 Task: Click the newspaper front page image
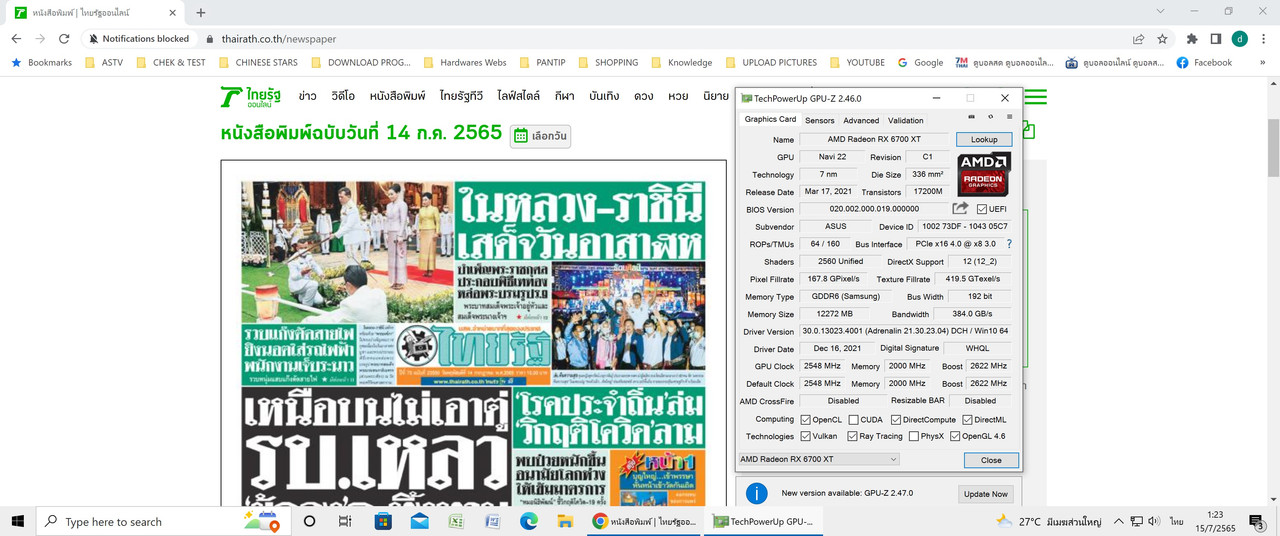point(474,342)
